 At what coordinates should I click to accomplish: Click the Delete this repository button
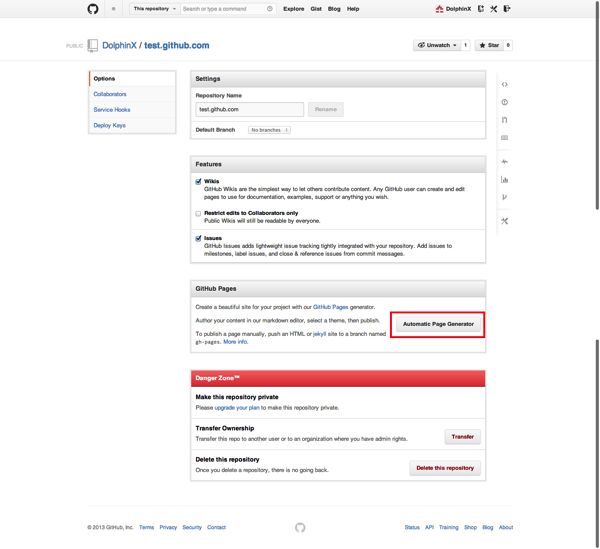(x=445, y=468)
